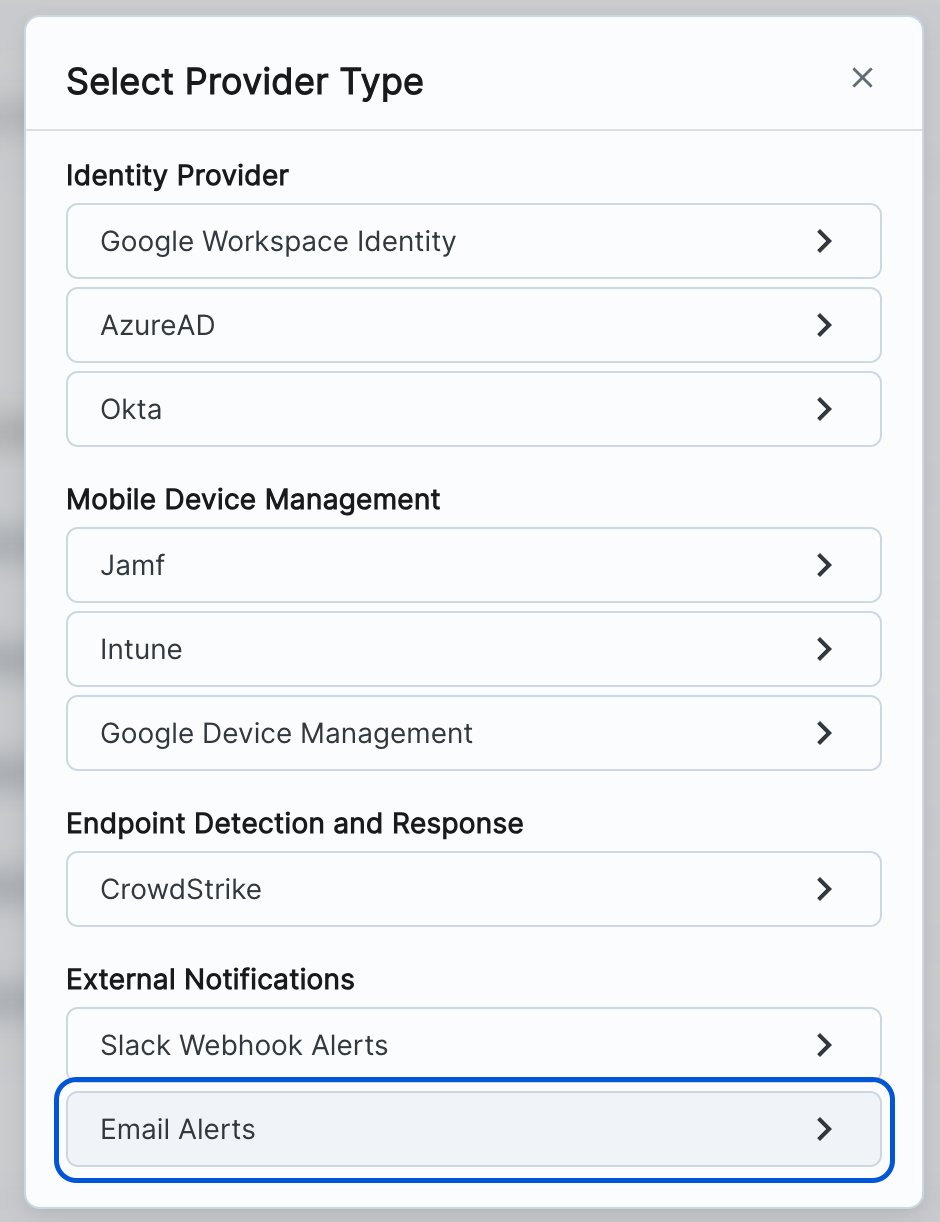Select Google Workspace Identity provider label

[x=278, y=241]
